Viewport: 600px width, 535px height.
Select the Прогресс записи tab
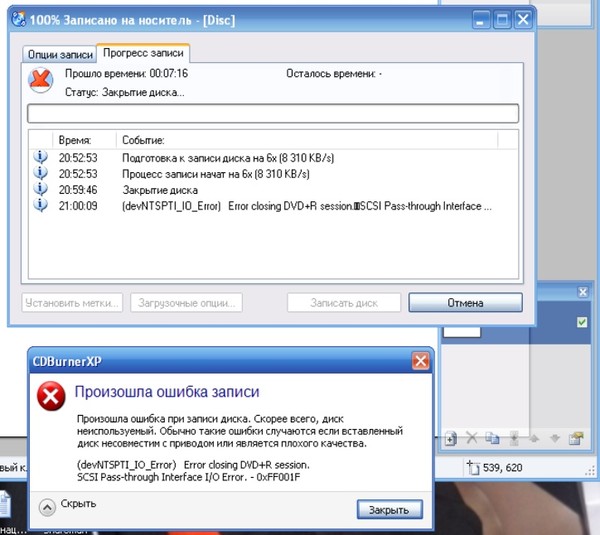[x=143, y=53]
